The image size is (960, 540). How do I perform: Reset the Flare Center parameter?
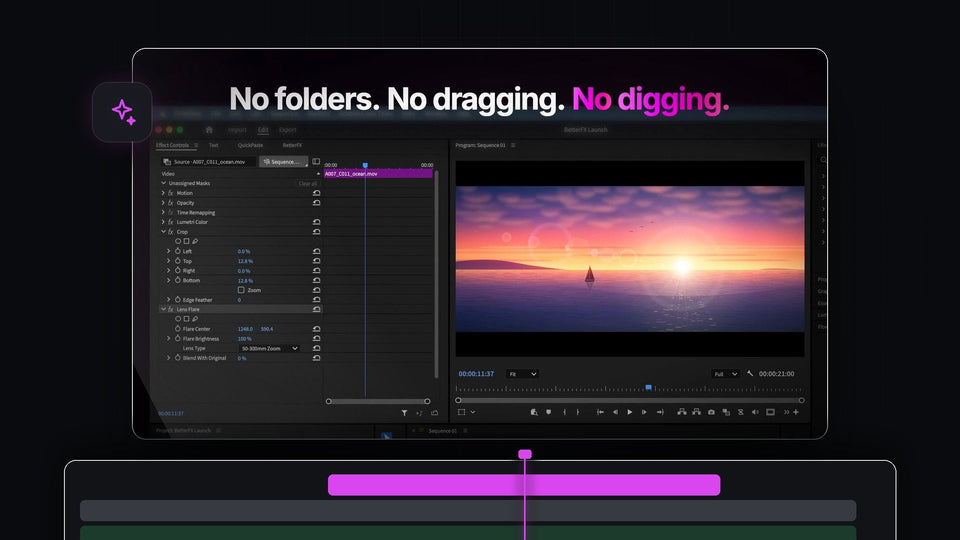pyautogui.click(x=317, y=329)
